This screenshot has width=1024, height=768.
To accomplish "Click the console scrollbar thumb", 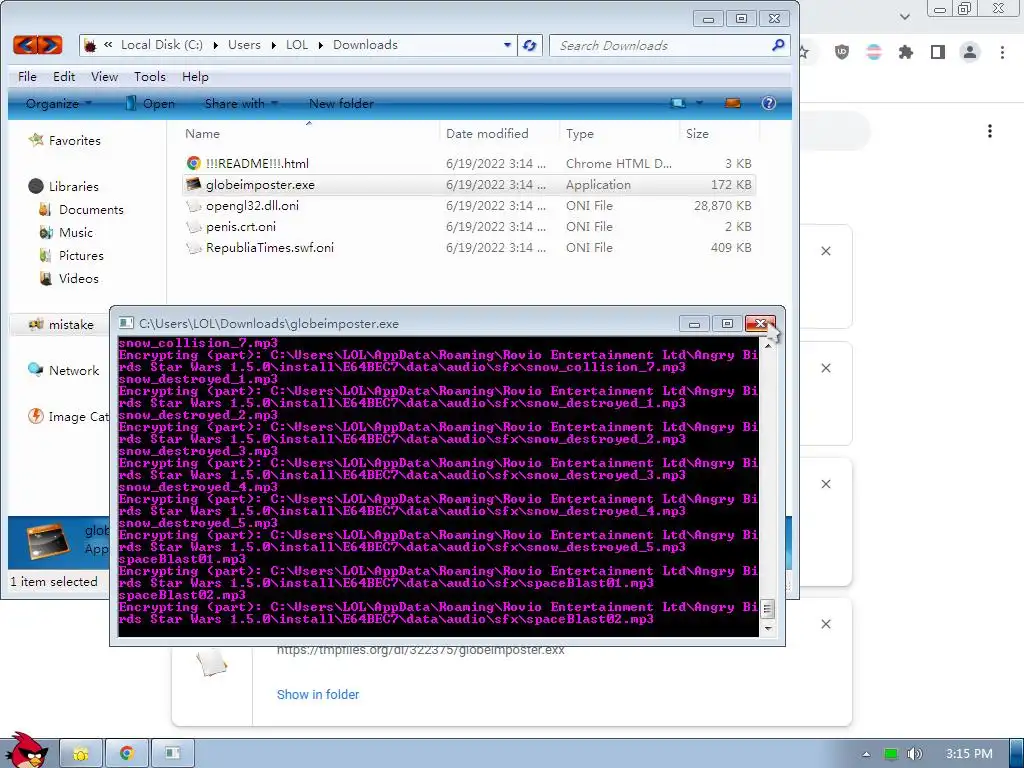I will click(768, 609).
